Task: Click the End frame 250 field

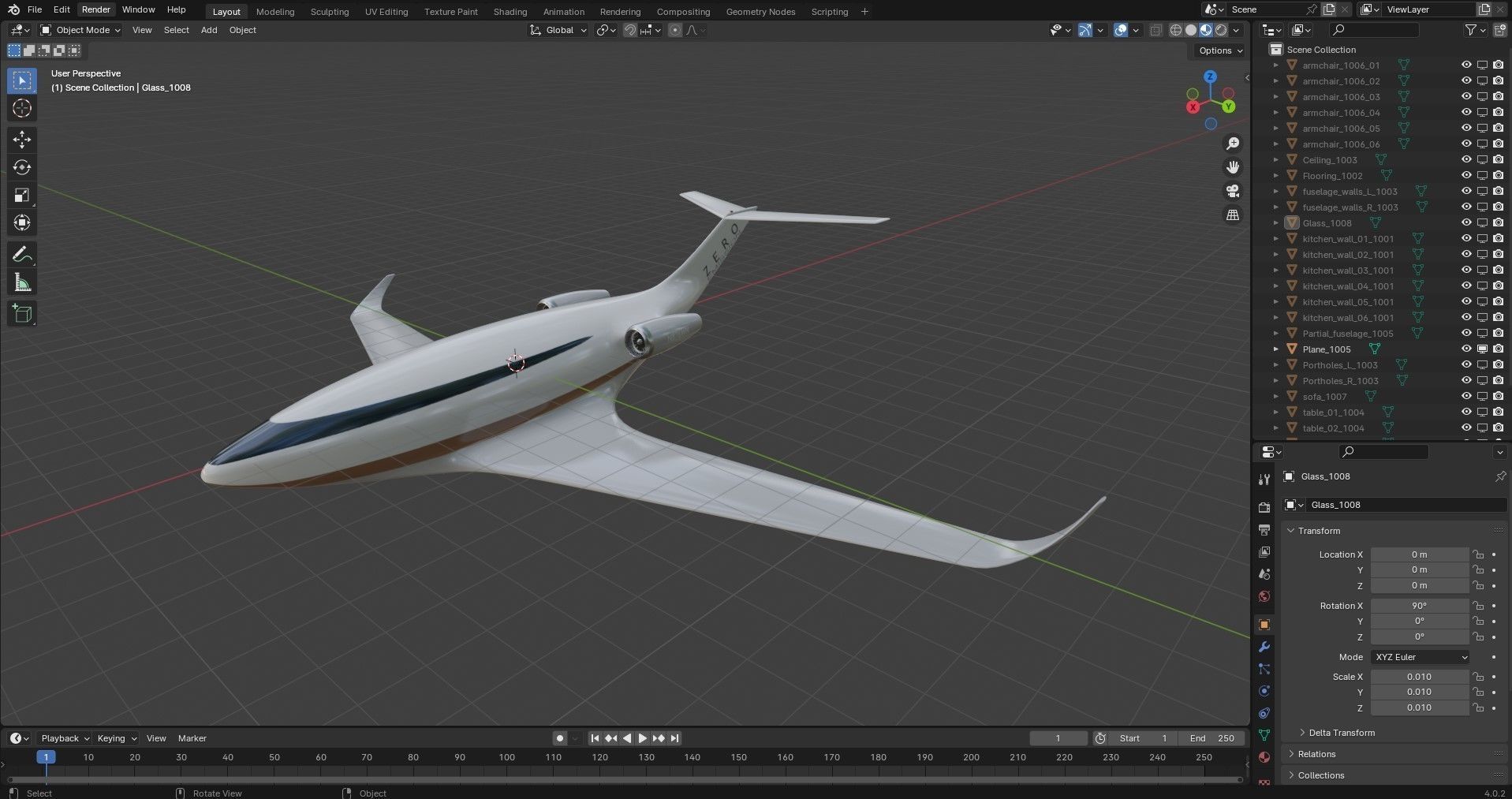Action: point(1211,738)
